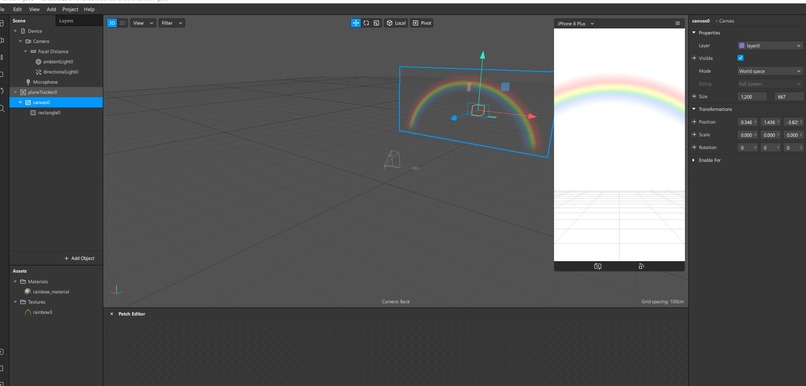The height and width of the screenshot is (386, 806).
Task: Select rectangle0 in the scene tree
Action: 49,113
